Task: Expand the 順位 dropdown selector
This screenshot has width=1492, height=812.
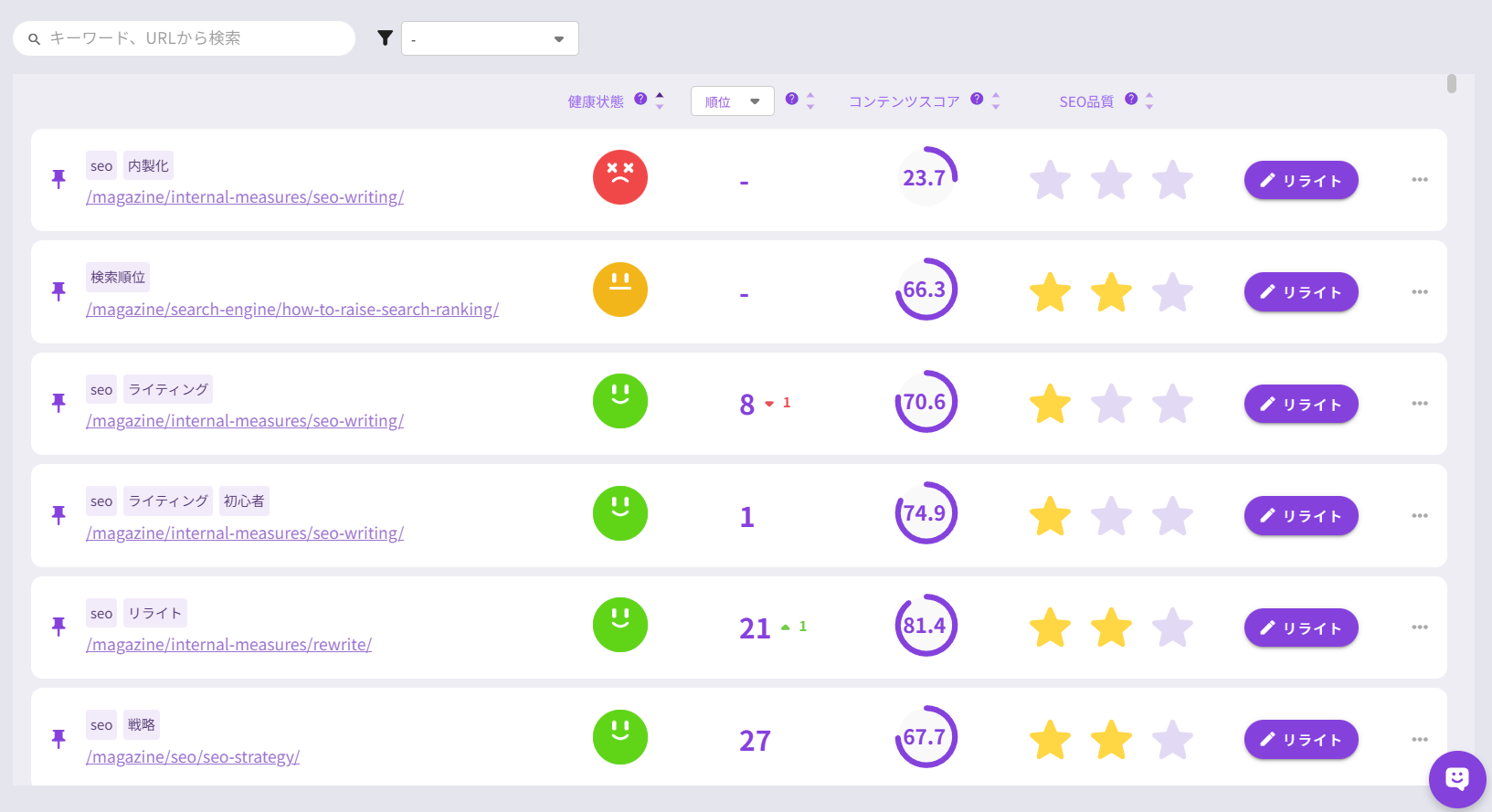Action: (732, 101)
